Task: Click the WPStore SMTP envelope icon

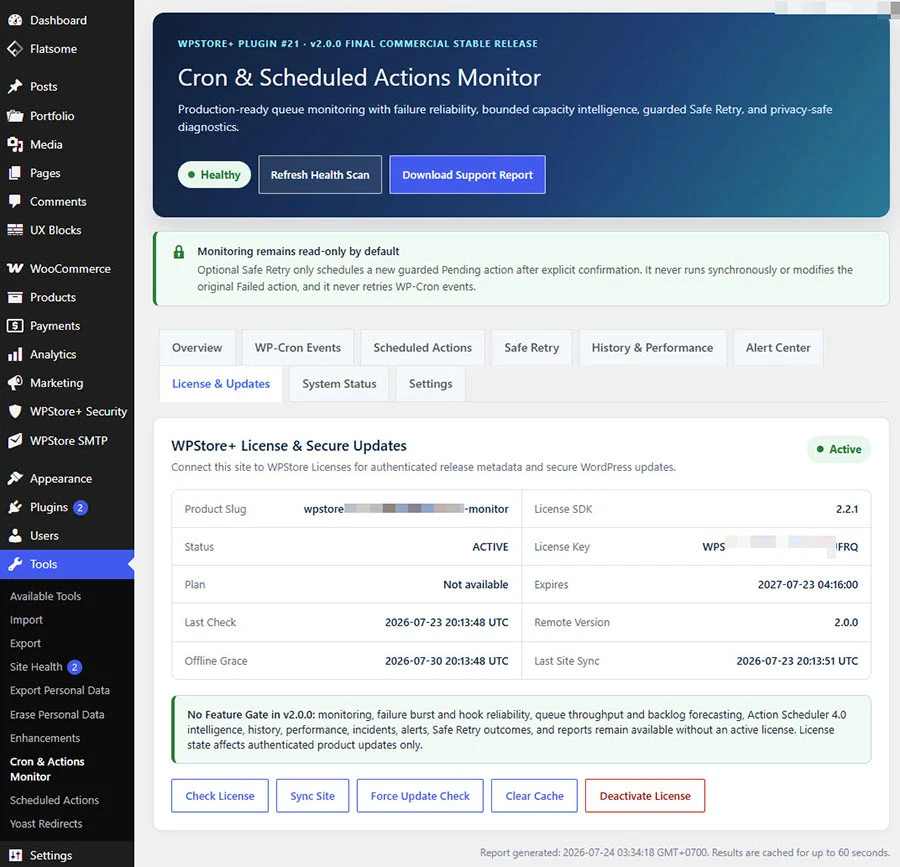Action: pyautogui.click(x=15, y=441)
